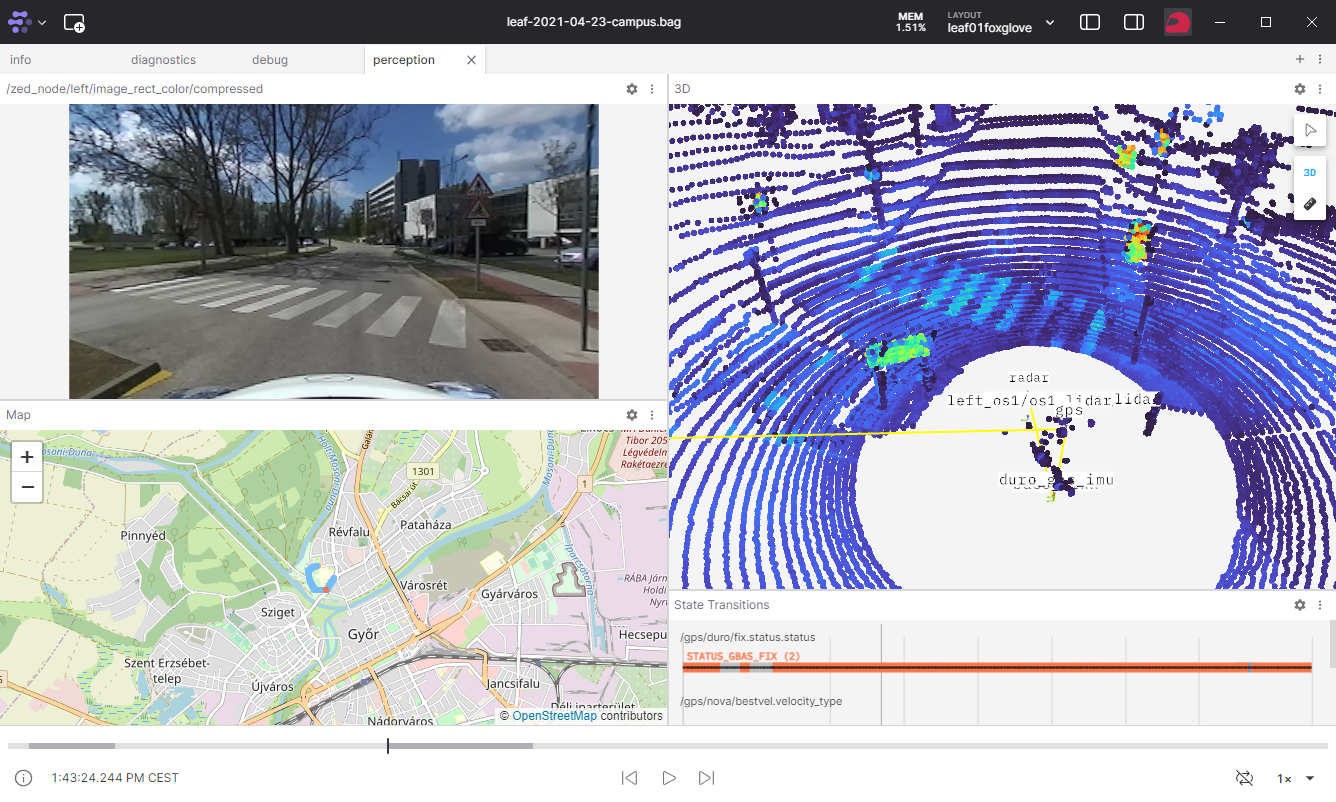The width and height of the screenshot is (1336, 802).
Task: Seek backward one frame
Action: [x=629, y=778]
